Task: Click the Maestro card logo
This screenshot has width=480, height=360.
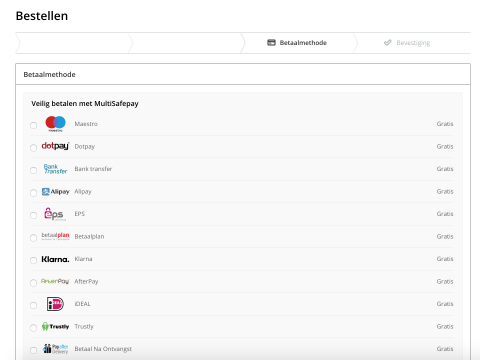Action: pyautogui.click(x=55, y=124)
